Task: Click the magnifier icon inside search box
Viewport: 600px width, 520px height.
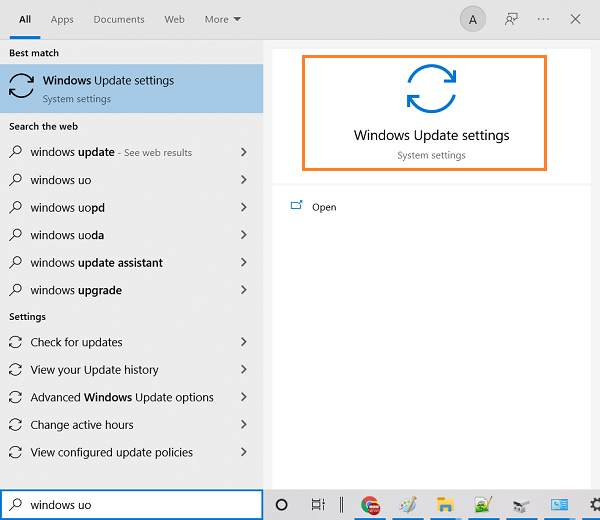Action: click(15, 505)
